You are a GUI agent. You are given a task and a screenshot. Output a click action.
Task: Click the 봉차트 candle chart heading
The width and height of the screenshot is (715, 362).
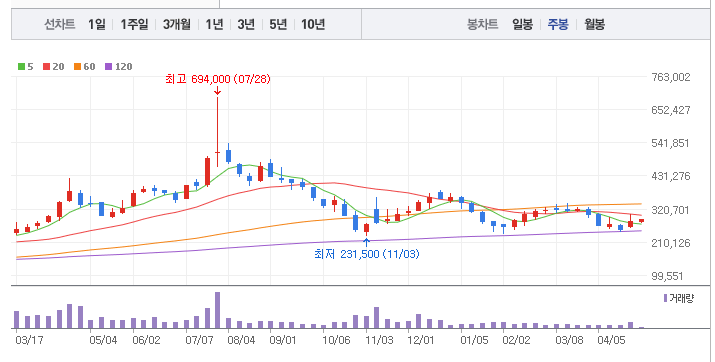tap(482, 24)
